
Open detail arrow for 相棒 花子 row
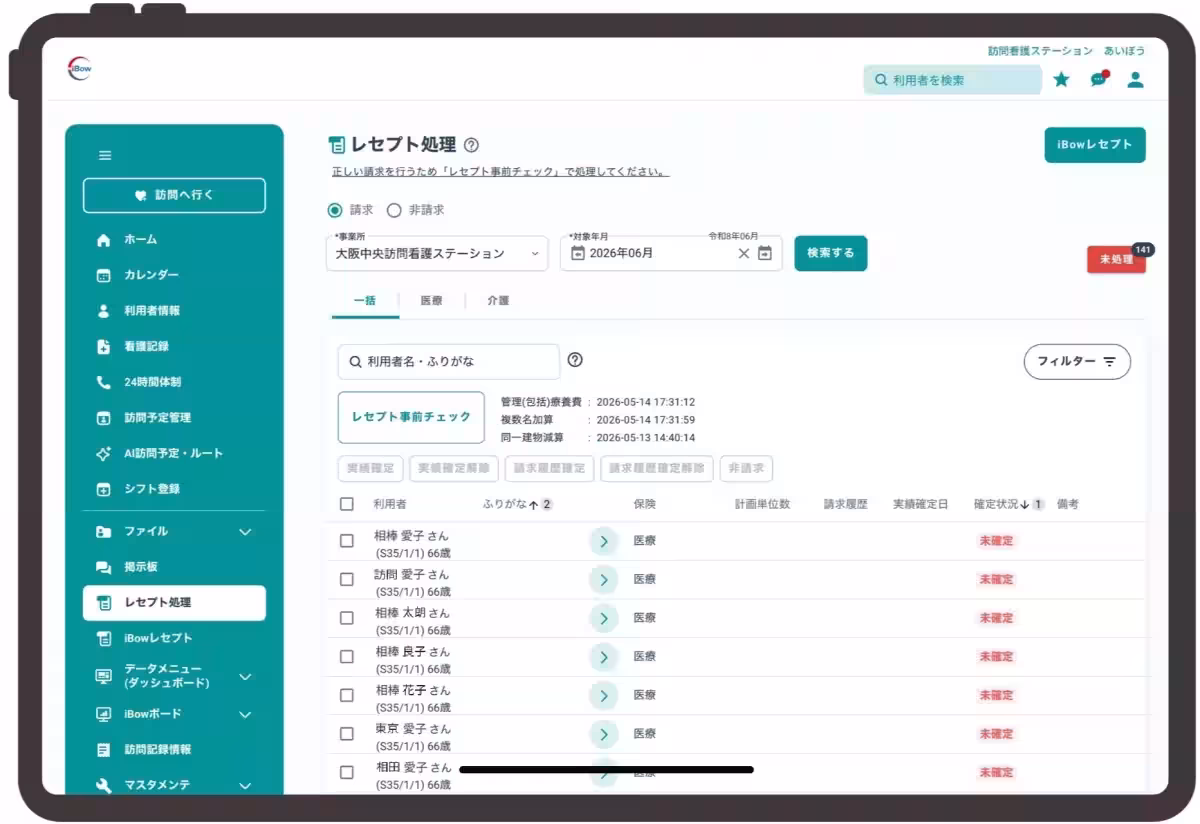[603, 695]
